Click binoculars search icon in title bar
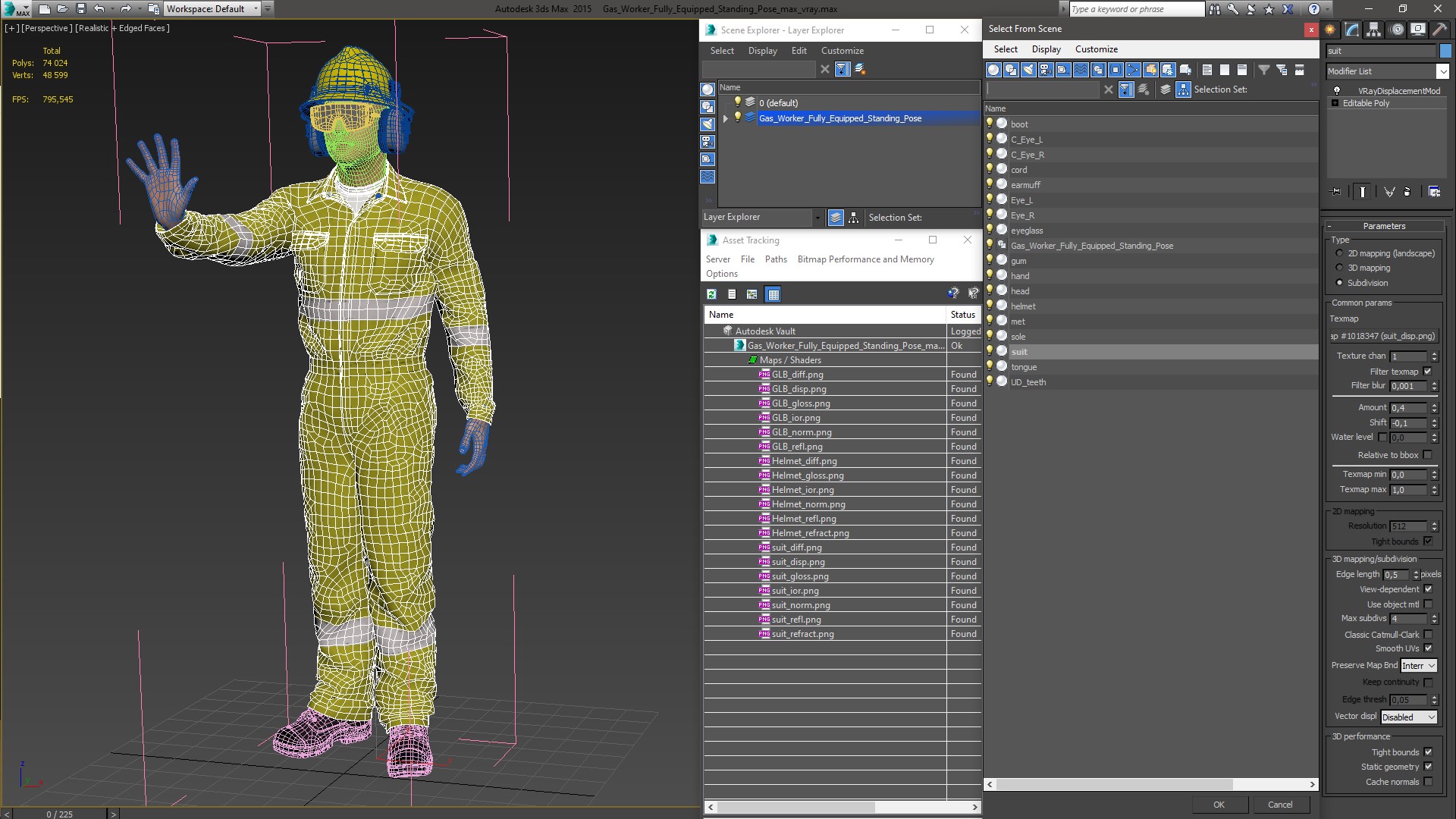 [x=1215, y=9]
